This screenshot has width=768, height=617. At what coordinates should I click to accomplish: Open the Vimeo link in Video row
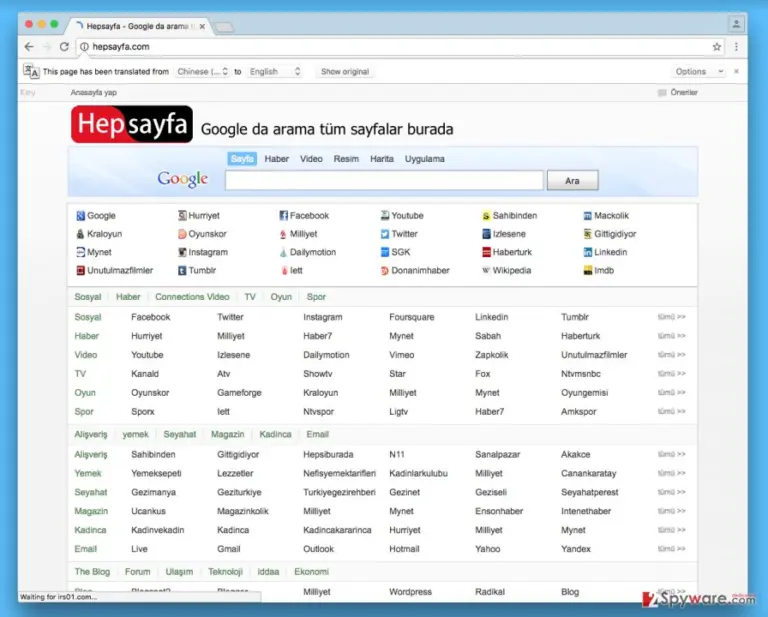[x=402, y=355]
